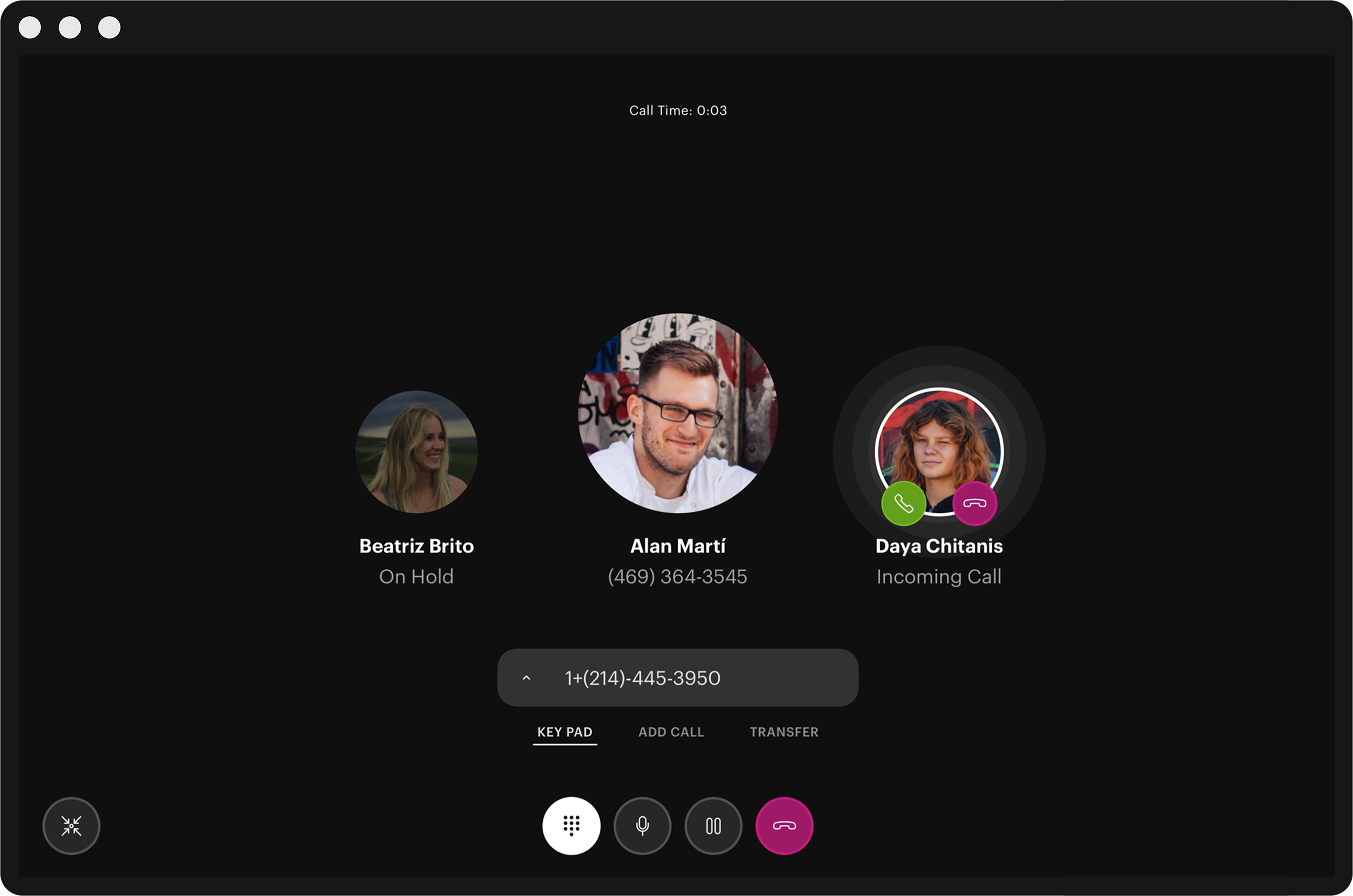Click the Call Time: 0:03 label
The height and width of the screenshot is (896, 1353).
pos(678,110)
